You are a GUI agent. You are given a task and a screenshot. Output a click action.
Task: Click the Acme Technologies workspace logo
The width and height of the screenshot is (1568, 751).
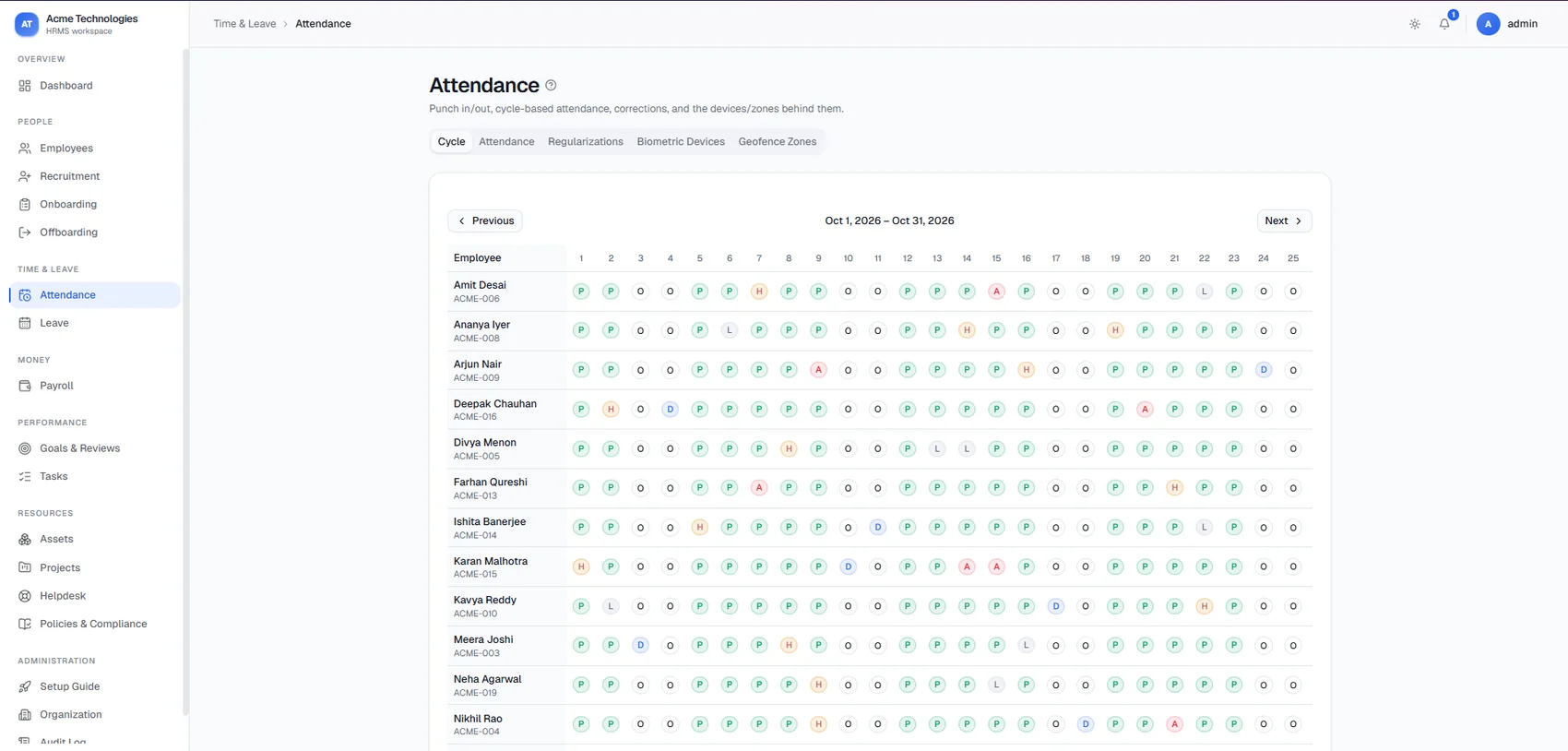27,24
